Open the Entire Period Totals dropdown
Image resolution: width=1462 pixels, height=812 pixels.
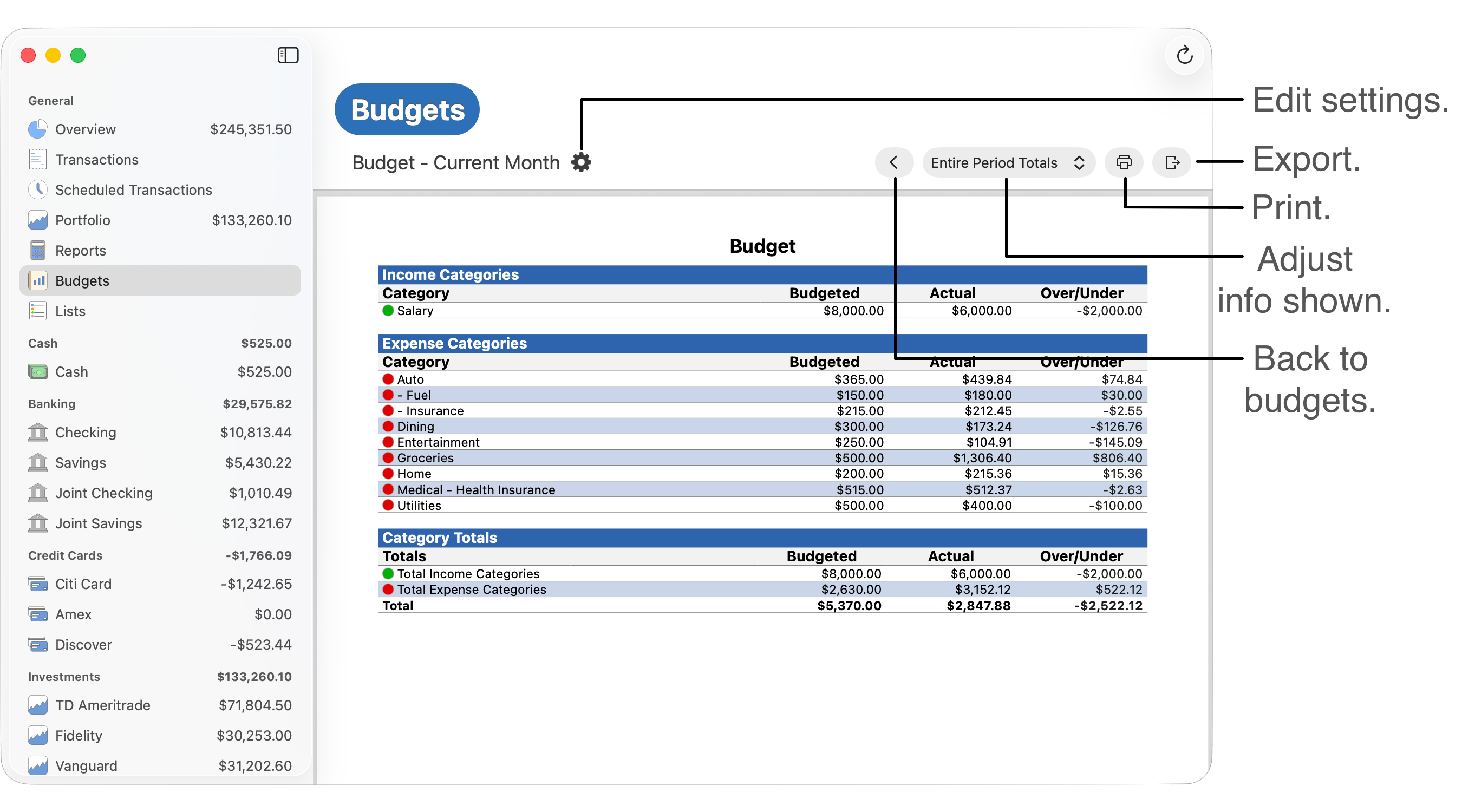[x=1008, y=163]
